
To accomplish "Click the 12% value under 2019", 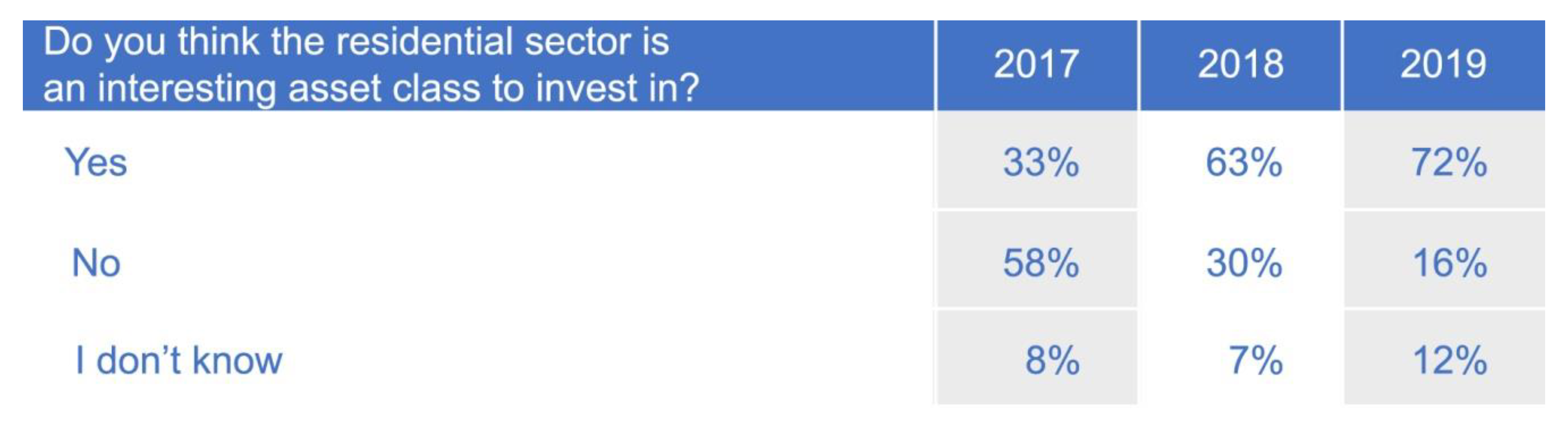I will 1449,360.
